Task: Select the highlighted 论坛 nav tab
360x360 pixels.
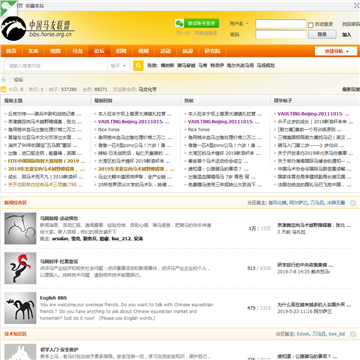Action: pyautogui.click(x=99, y=51)
